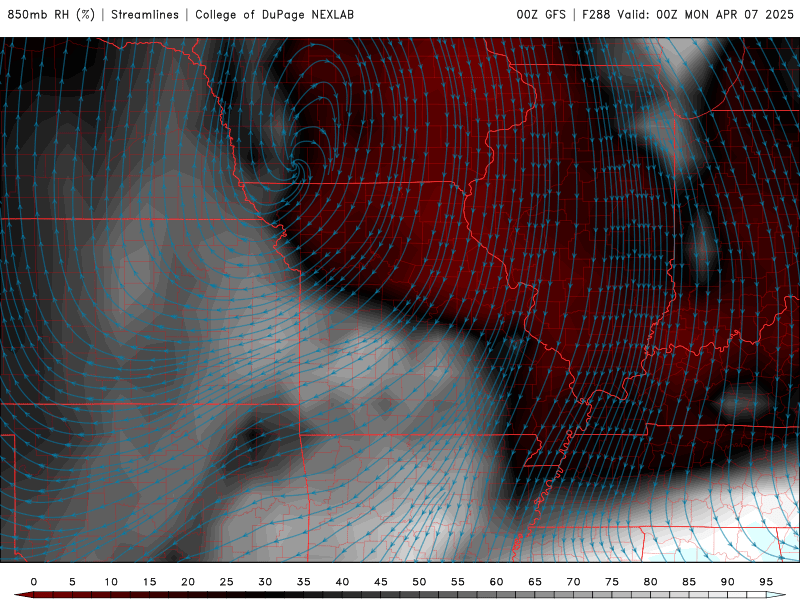Click the colorbar value 5 label
Image resolution: width=800 pixels, height=600 pixels.
pos(72,582)
